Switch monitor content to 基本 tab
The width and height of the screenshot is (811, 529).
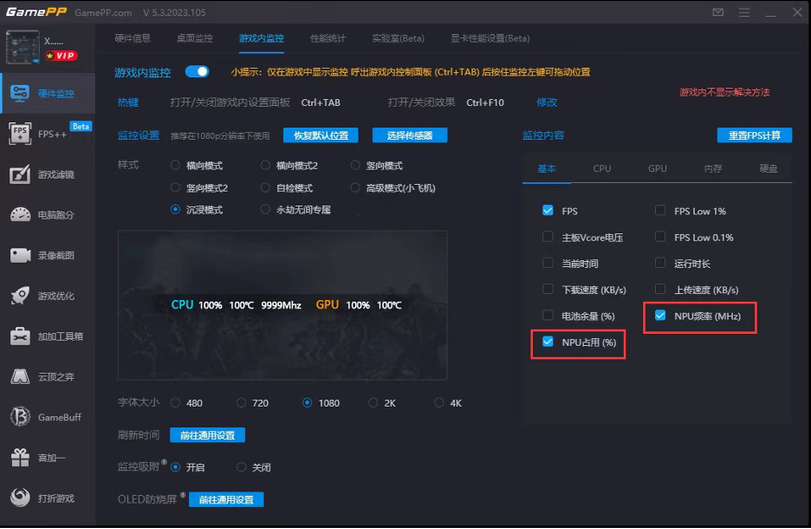click(x=547, y=169)
